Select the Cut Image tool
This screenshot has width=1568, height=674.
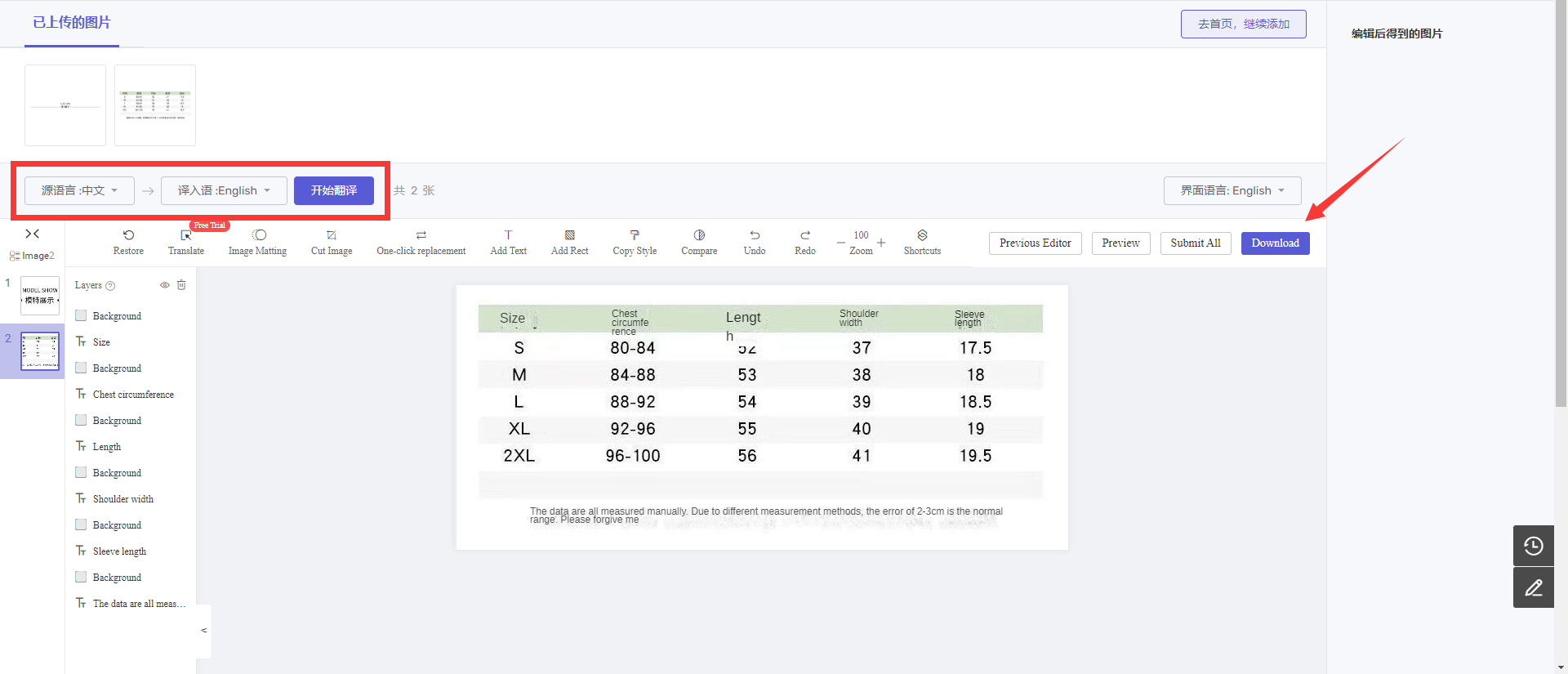pos(332,243)
